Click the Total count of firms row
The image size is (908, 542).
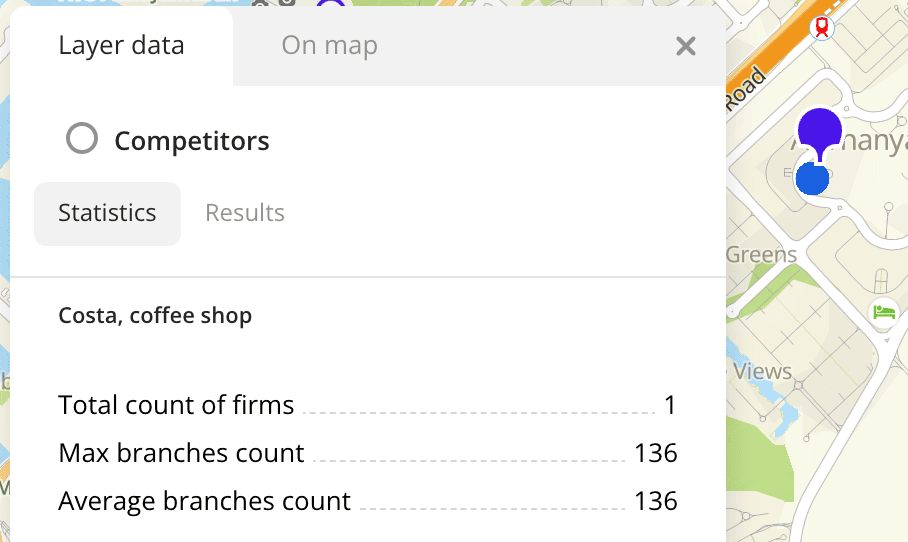[367, 405]
